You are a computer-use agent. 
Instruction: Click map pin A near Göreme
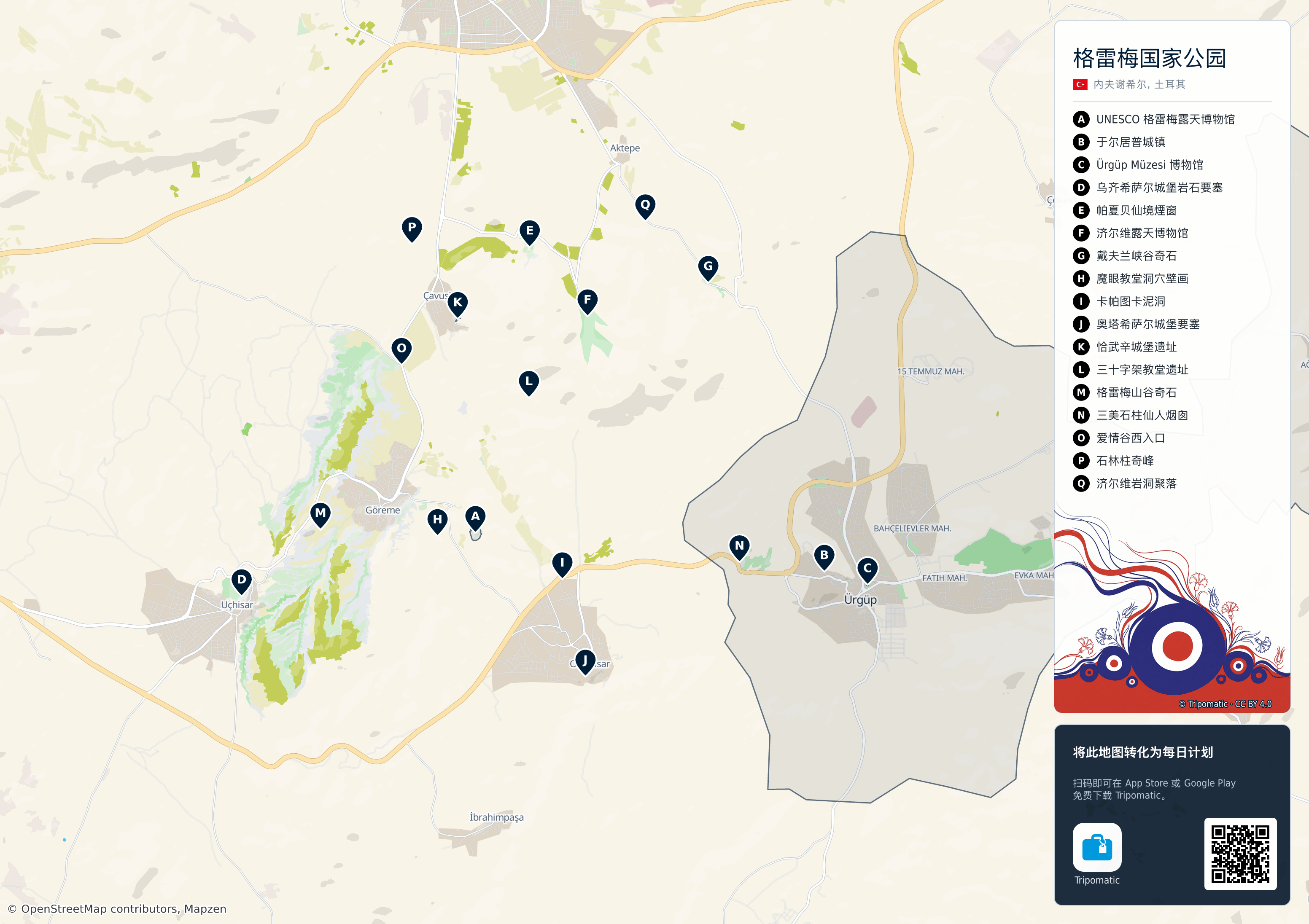(x=475, y=518)
